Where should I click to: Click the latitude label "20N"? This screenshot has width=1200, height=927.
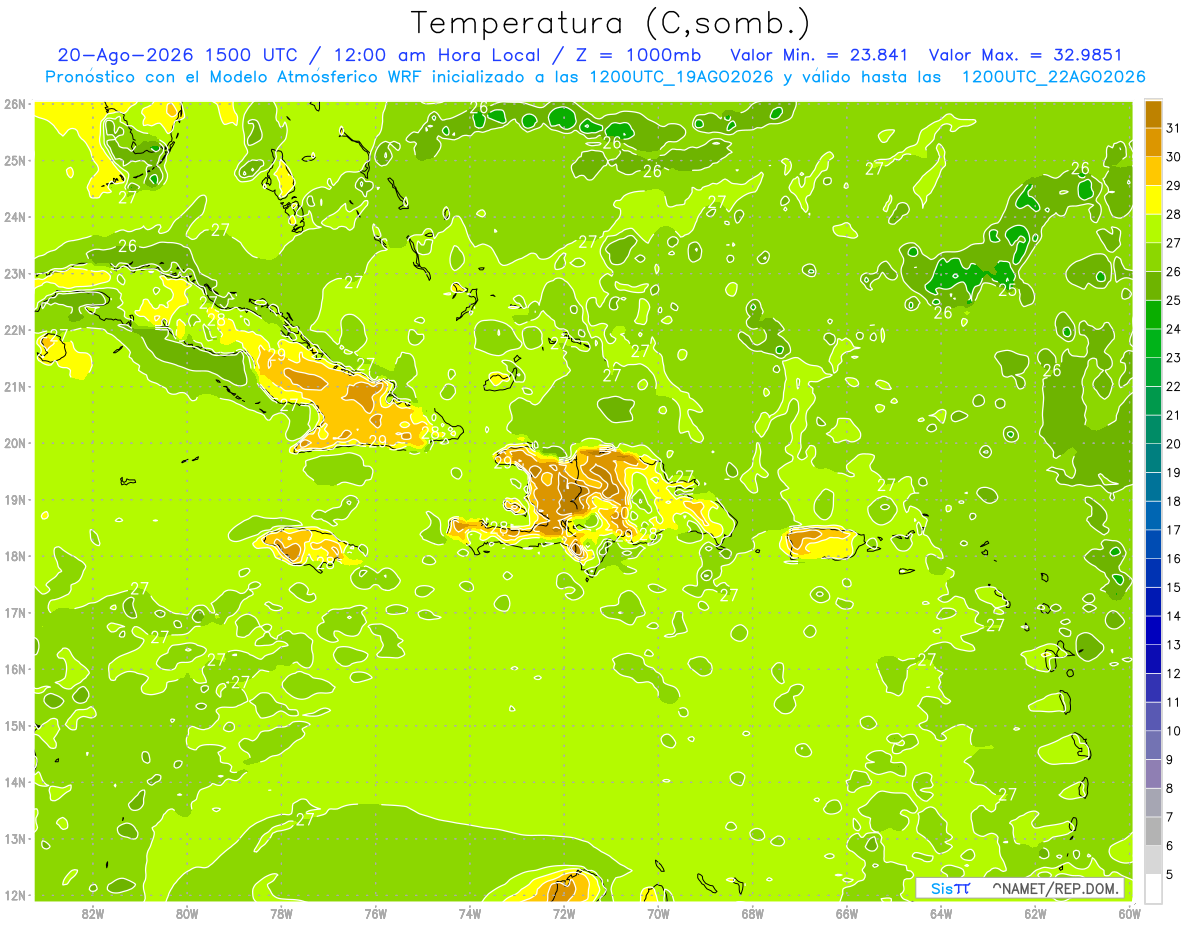(15, 443)
